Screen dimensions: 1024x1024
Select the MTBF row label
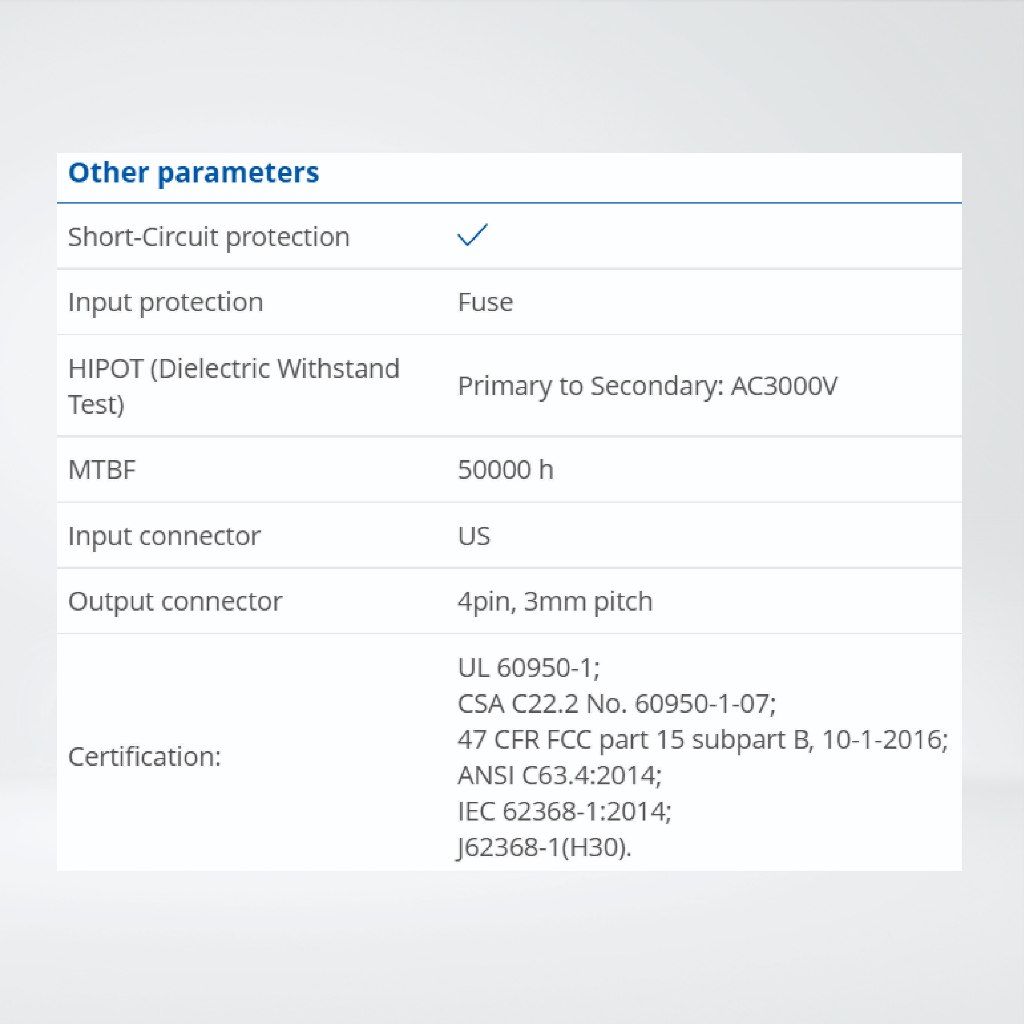point(102,470)
